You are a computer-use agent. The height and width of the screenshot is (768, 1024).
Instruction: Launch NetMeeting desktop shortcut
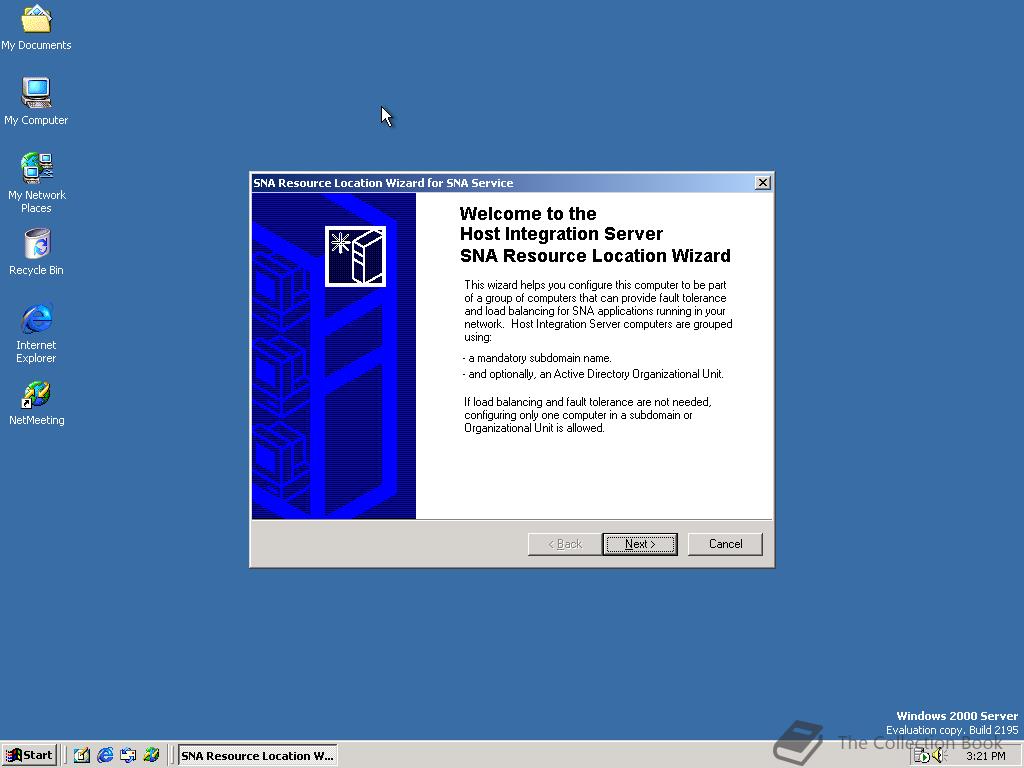point(36,403)
